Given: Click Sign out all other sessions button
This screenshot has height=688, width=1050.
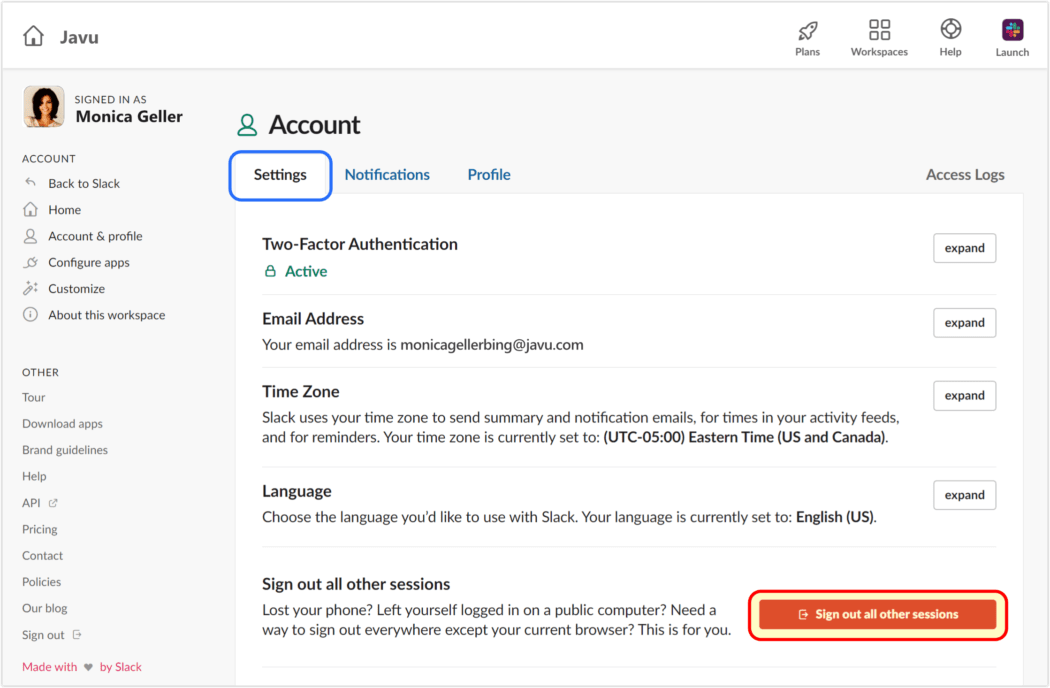Looking at the screenshot, I should click(877, 614).
